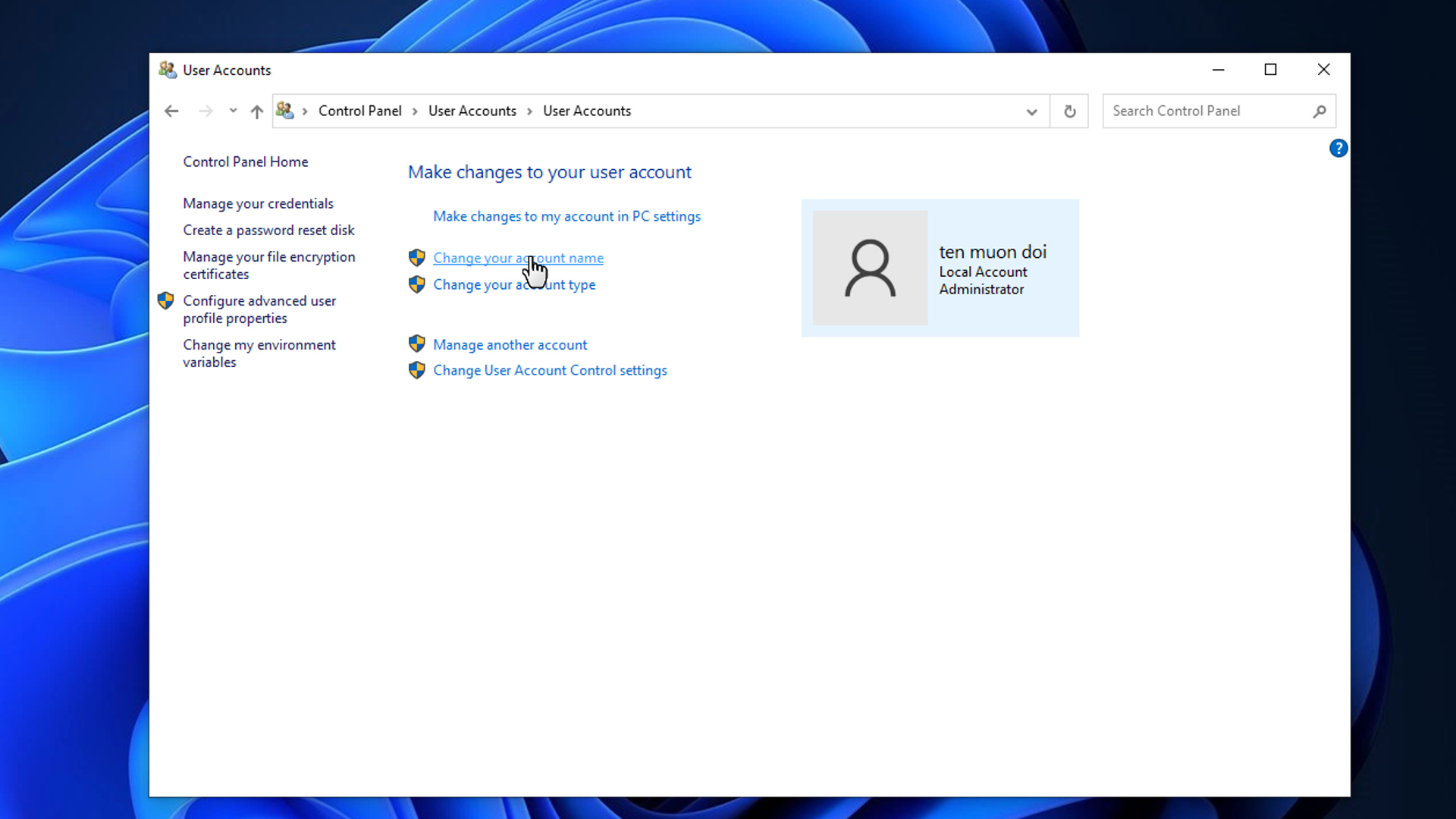Expand the address bar history dropdown
This screenshot has height=819, width=1456.
click(1031, 111)
